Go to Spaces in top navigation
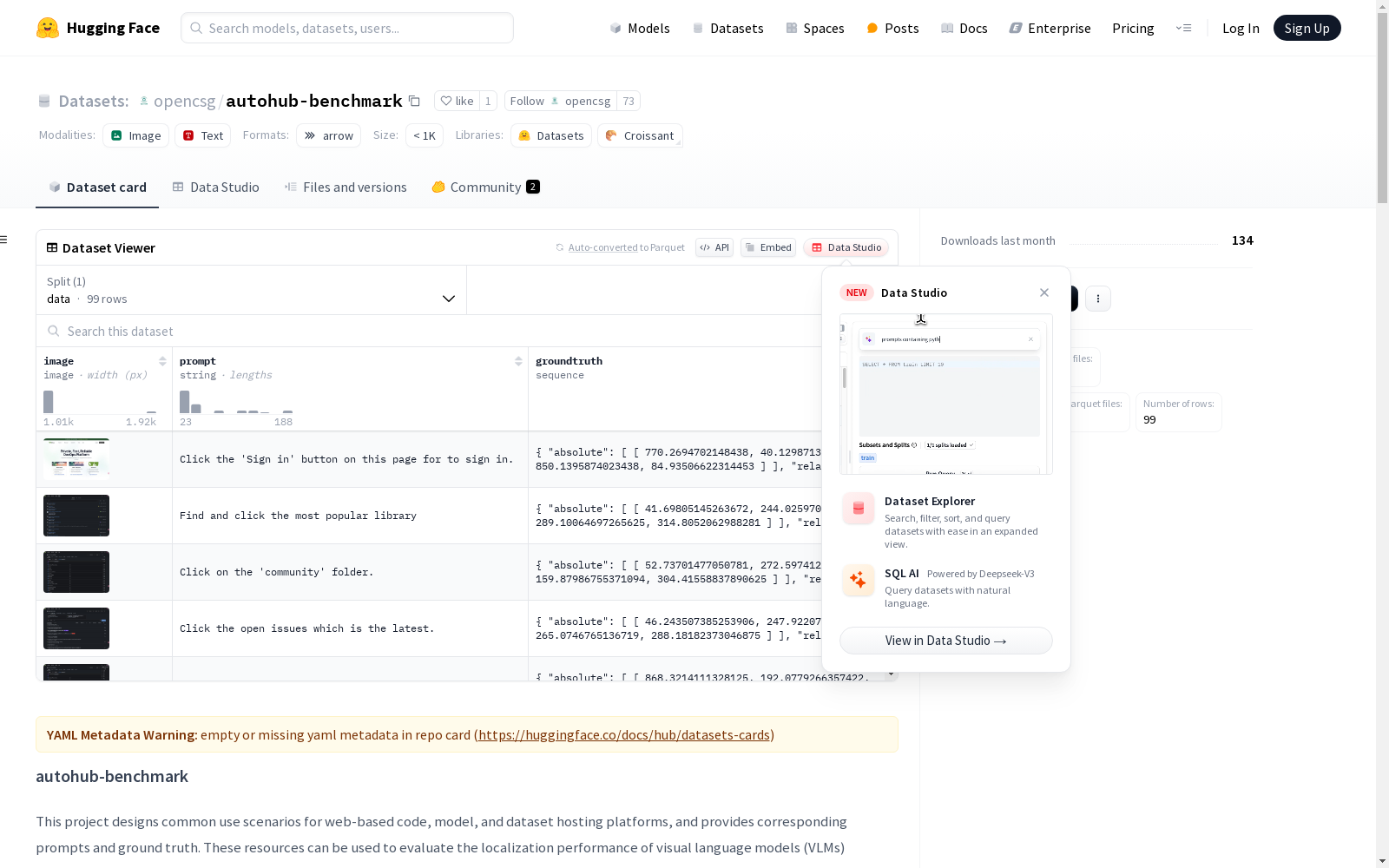 [815, 28]
